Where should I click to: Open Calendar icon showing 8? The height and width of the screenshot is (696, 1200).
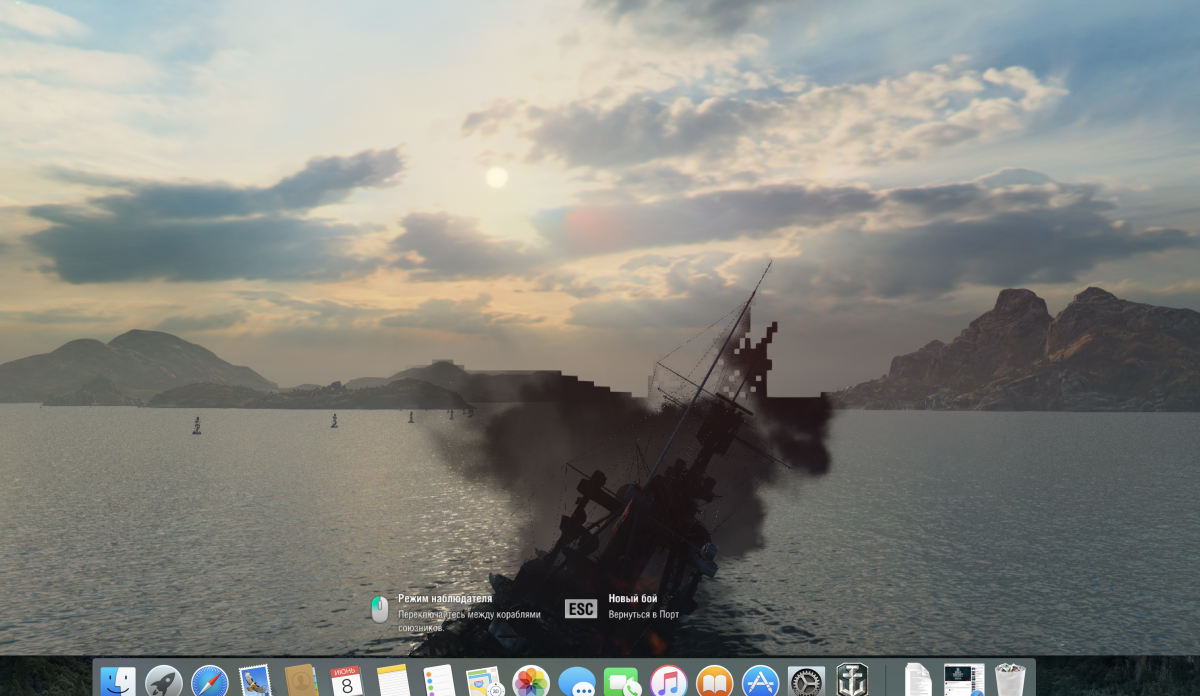[x=347, y=681]
